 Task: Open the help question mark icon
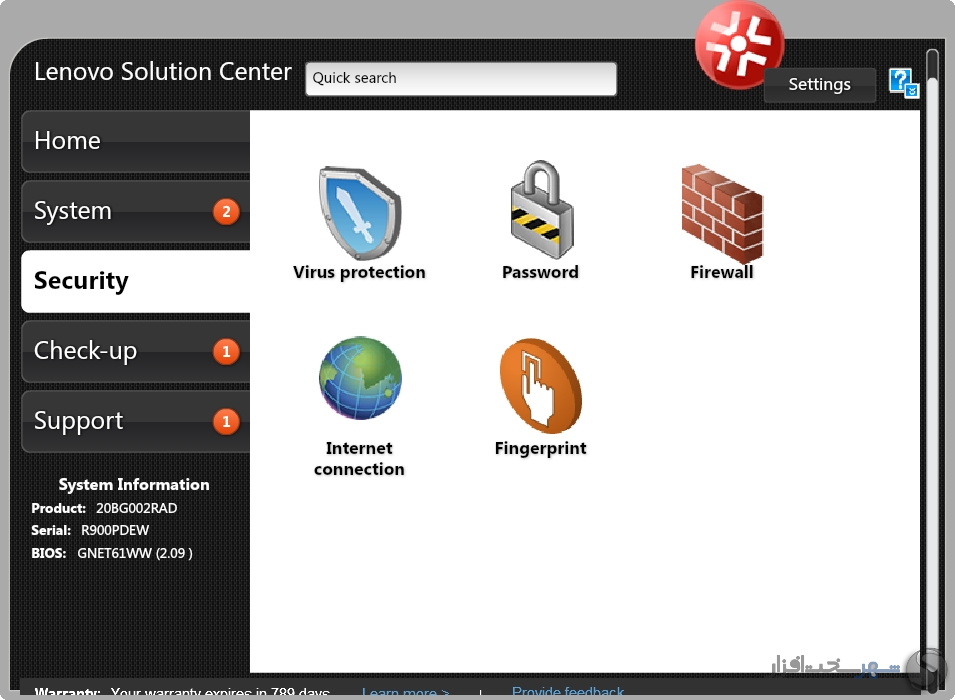(903, 82)
